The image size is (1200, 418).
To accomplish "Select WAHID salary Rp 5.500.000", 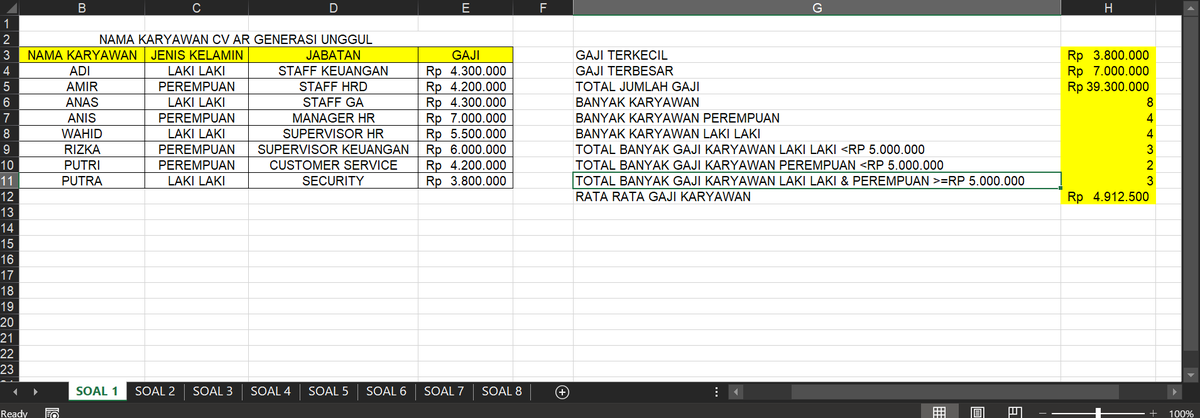I will point(467,134).
